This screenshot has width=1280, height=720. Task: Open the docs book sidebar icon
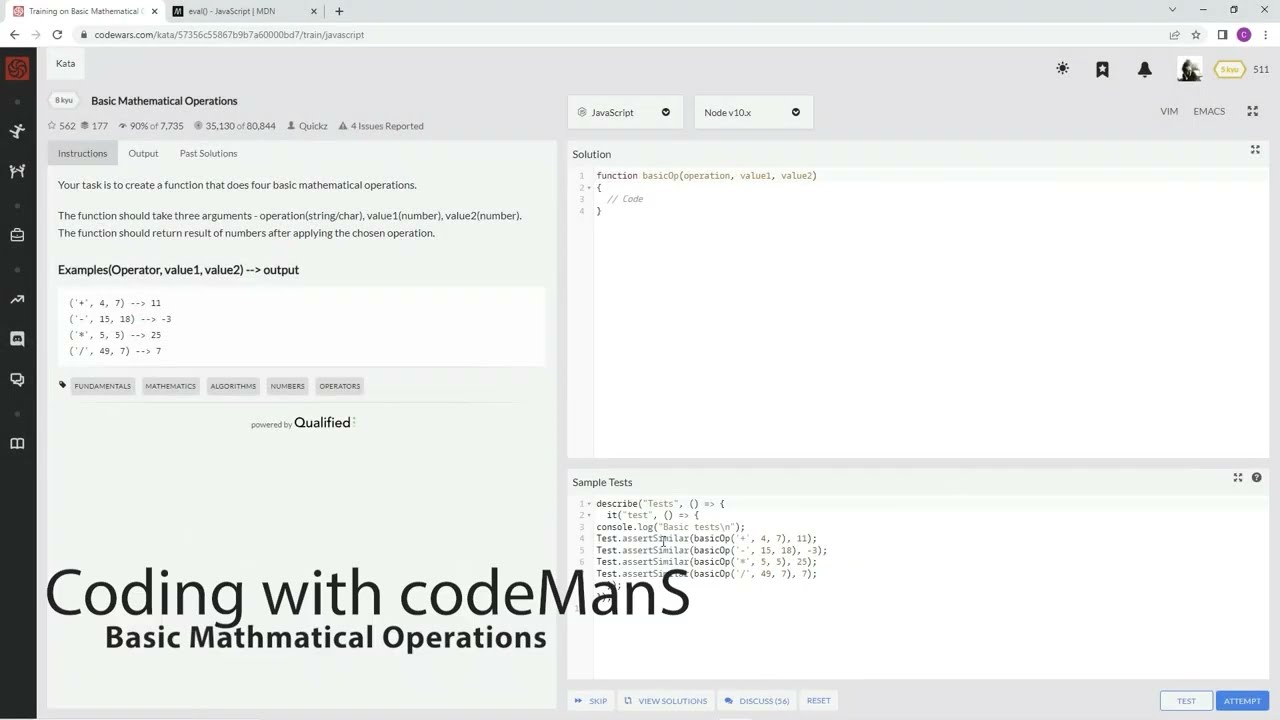click(17, 443)
